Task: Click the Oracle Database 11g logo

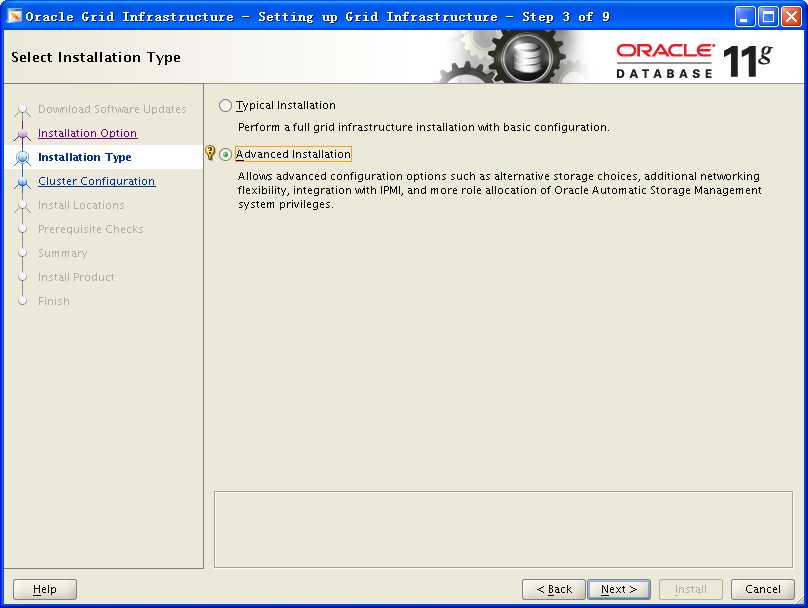Action: 694,61
